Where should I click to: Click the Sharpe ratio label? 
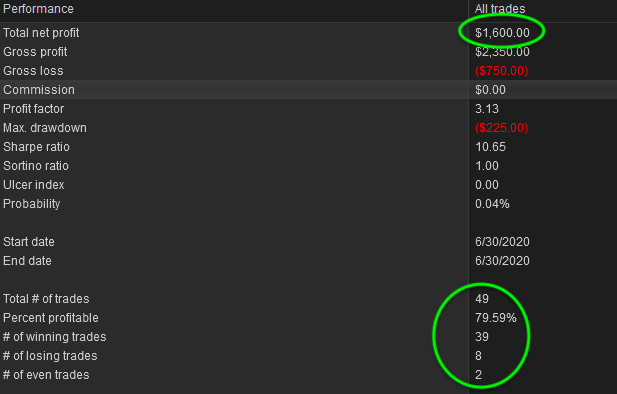tap(36, 147)
